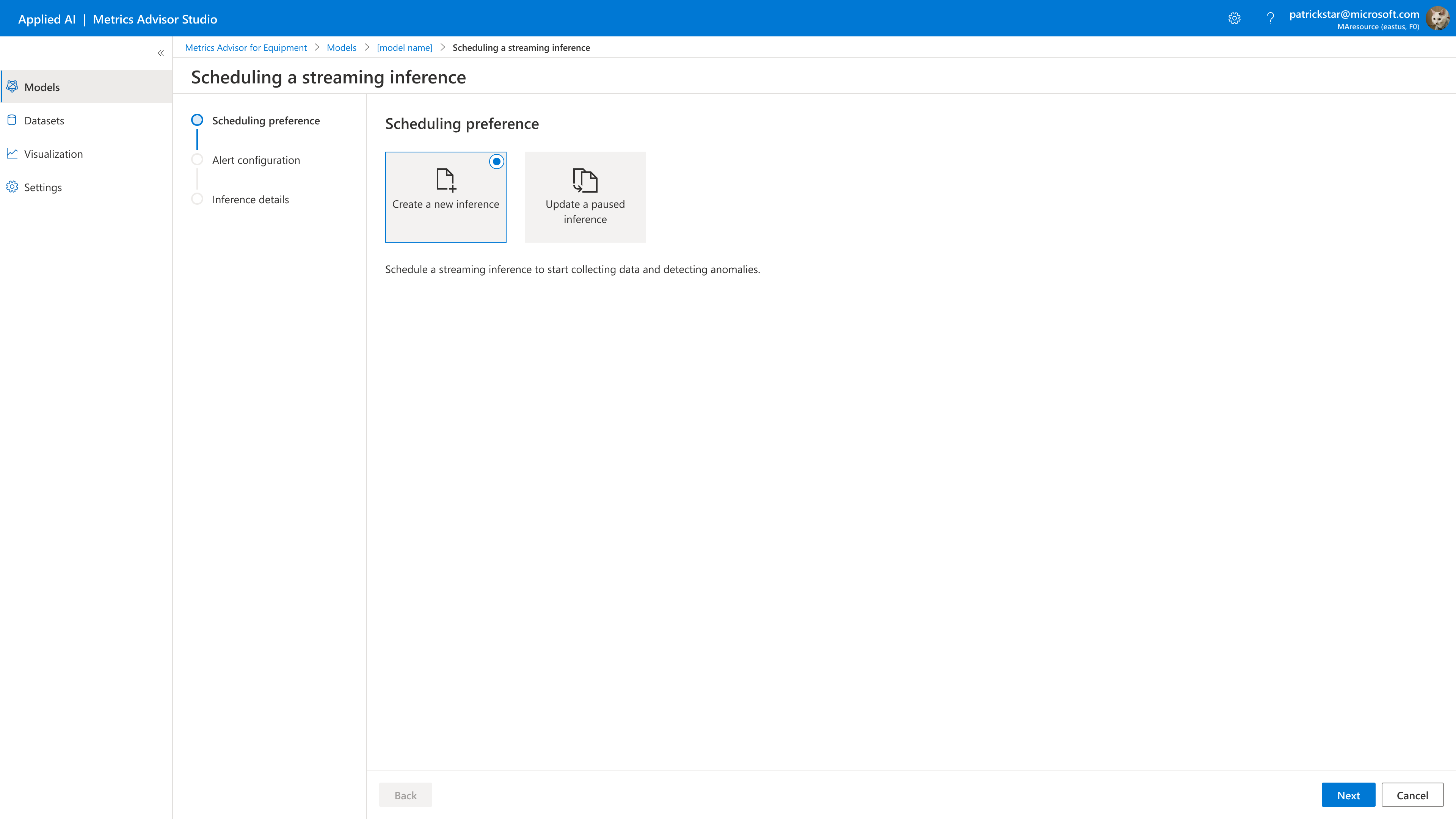Click the Datasets cylinder icon
The height and width of the screenshot is (819, 1456).
pos(12,120)
